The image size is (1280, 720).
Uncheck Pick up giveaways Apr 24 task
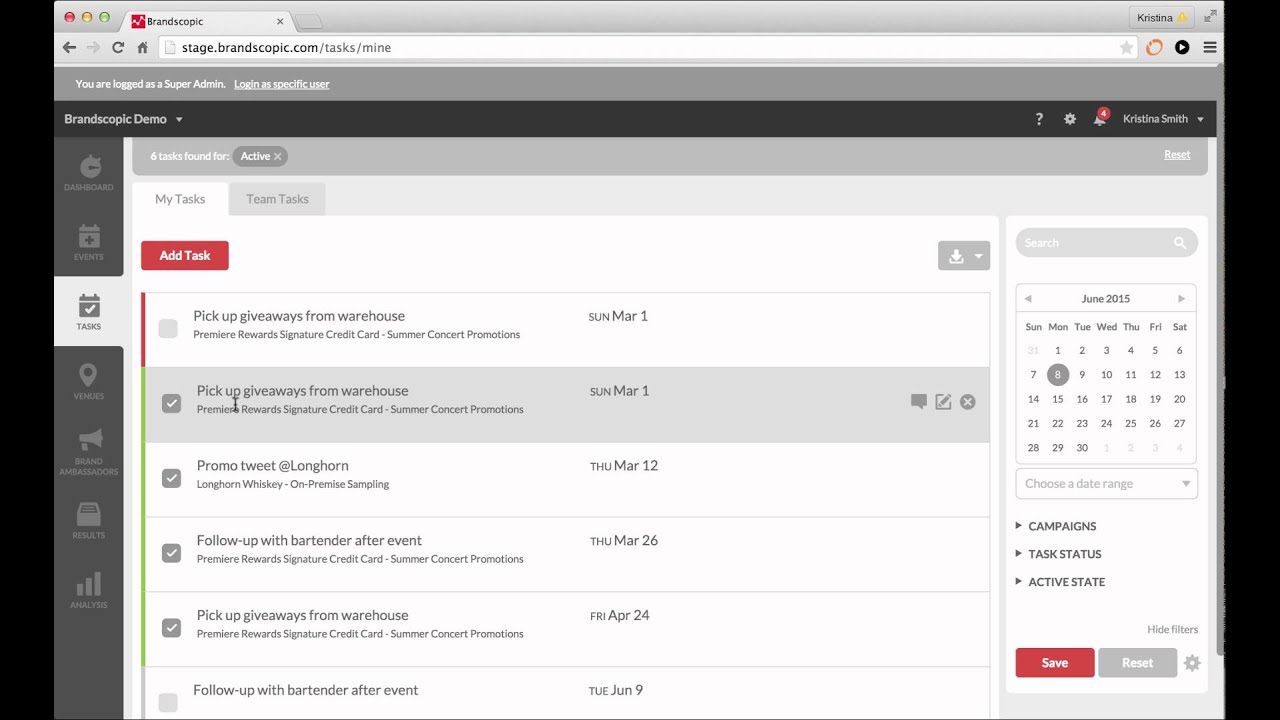click(x=171, y=628)
